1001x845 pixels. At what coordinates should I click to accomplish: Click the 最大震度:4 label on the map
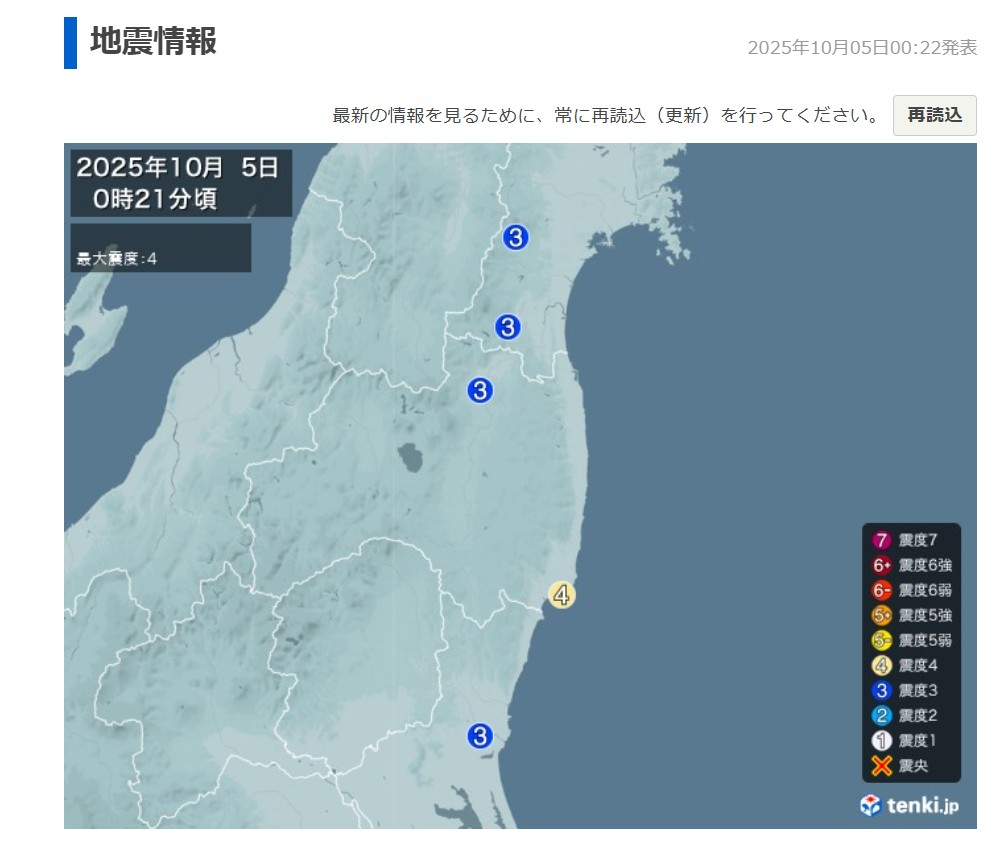coord(117,259)
